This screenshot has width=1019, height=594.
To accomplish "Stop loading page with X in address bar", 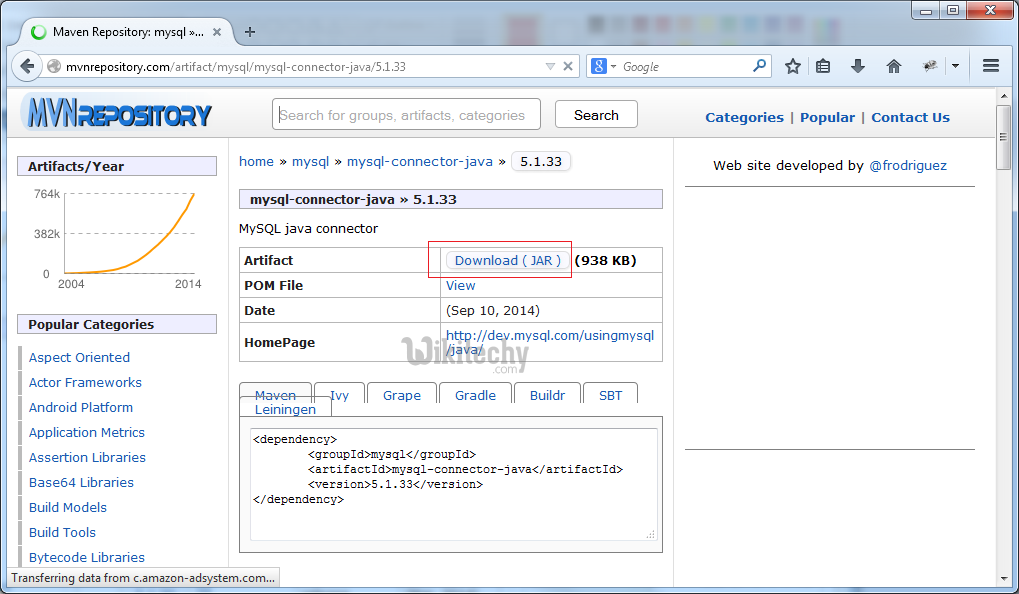I will [x=568, y=67].
